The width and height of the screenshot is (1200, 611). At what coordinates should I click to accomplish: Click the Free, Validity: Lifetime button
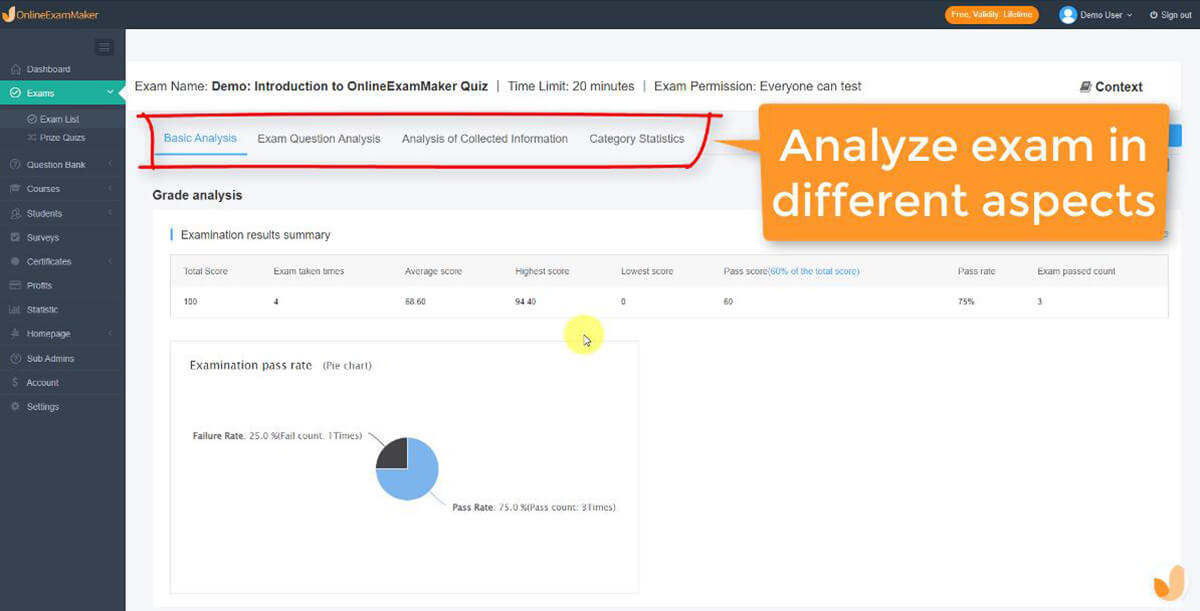(x=992, y=15)
